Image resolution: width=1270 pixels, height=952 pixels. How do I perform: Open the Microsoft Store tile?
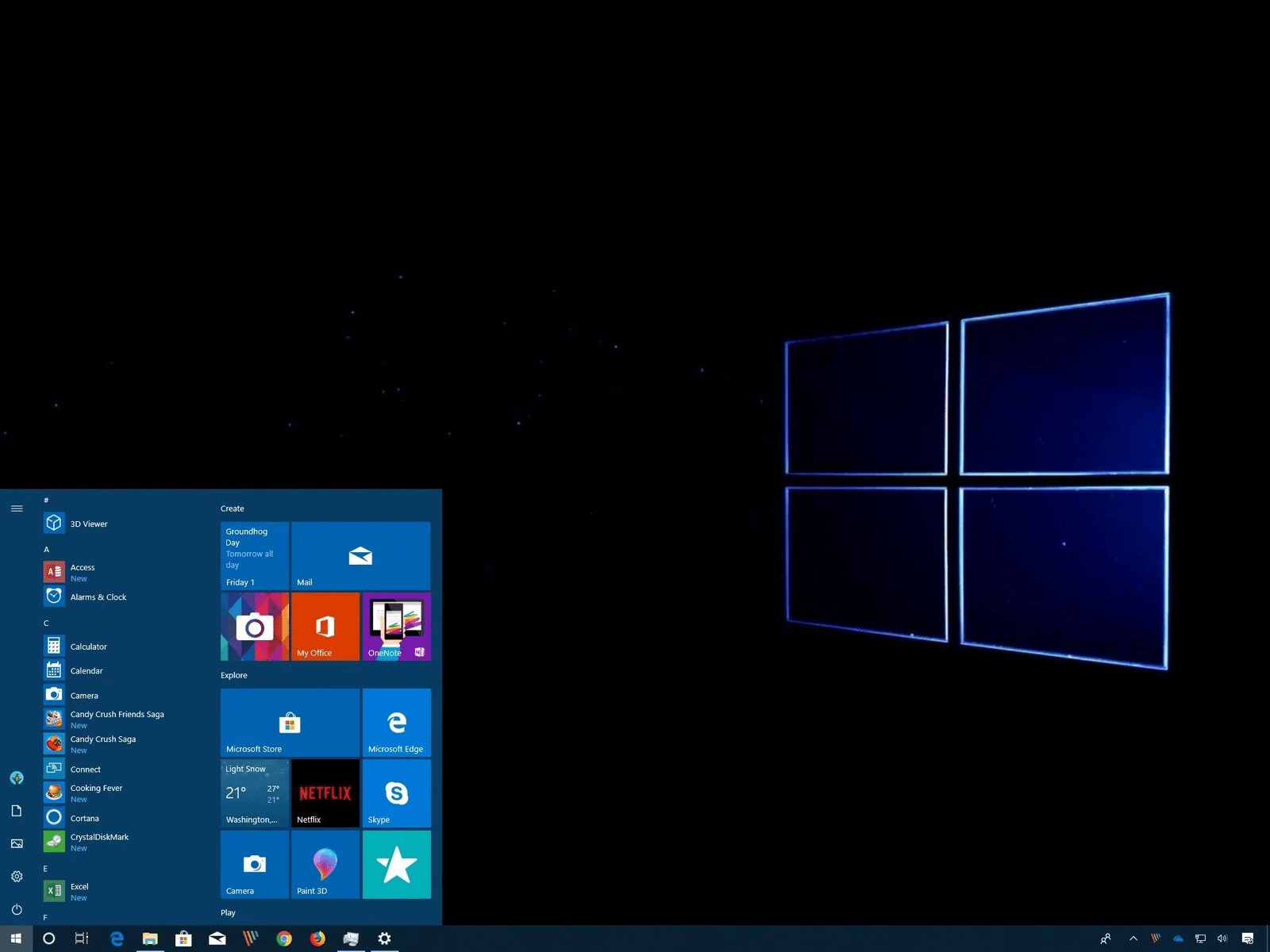pyautogui.click(x=290, y=723)
